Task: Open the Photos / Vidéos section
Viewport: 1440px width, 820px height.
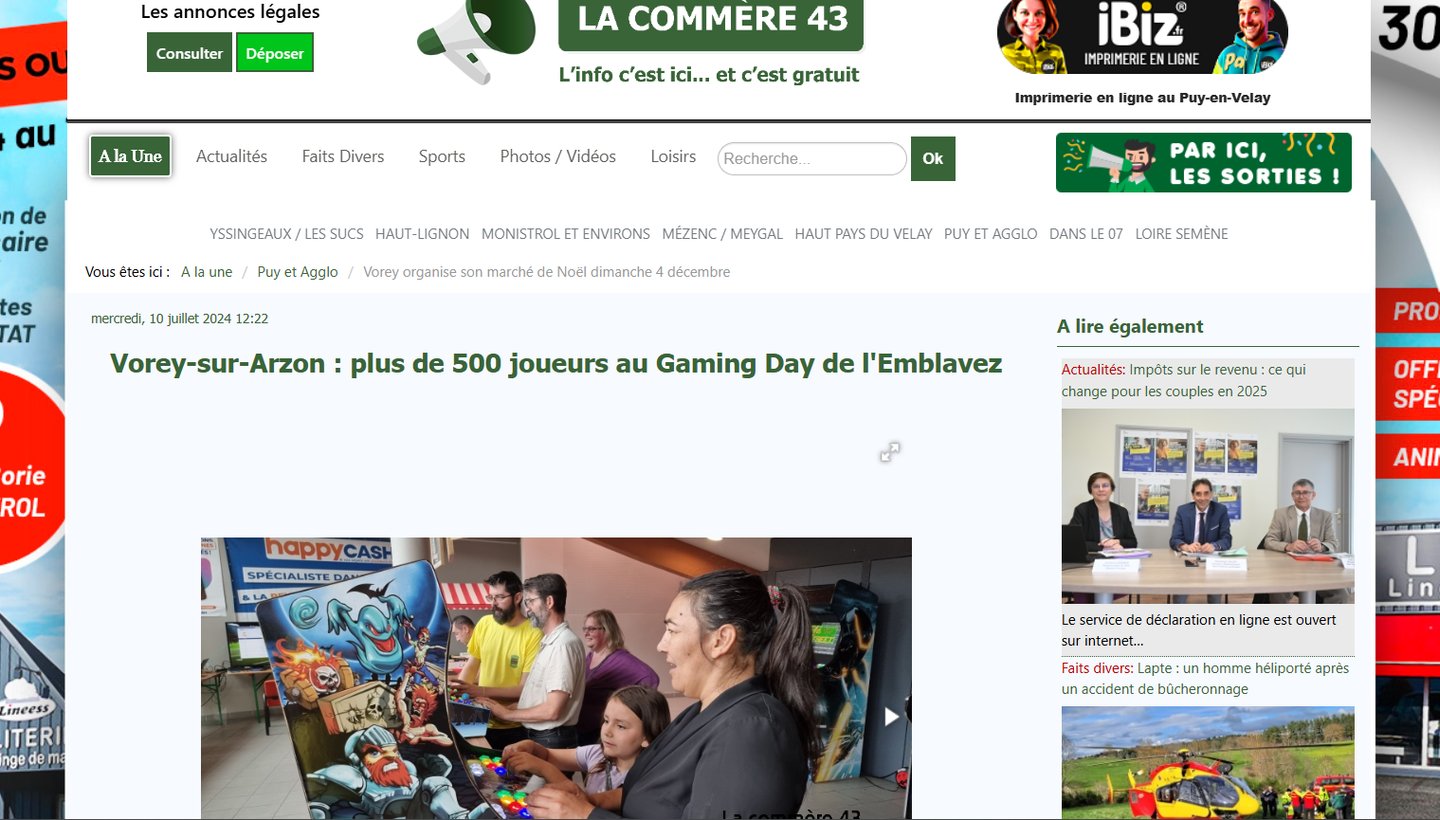Action: 558,156
